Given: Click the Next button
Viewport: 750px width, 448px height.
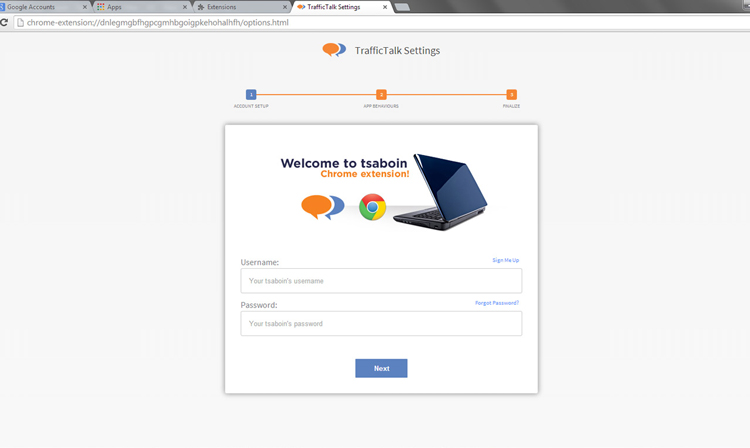Looking at the screenshot, I should [381, 368].
